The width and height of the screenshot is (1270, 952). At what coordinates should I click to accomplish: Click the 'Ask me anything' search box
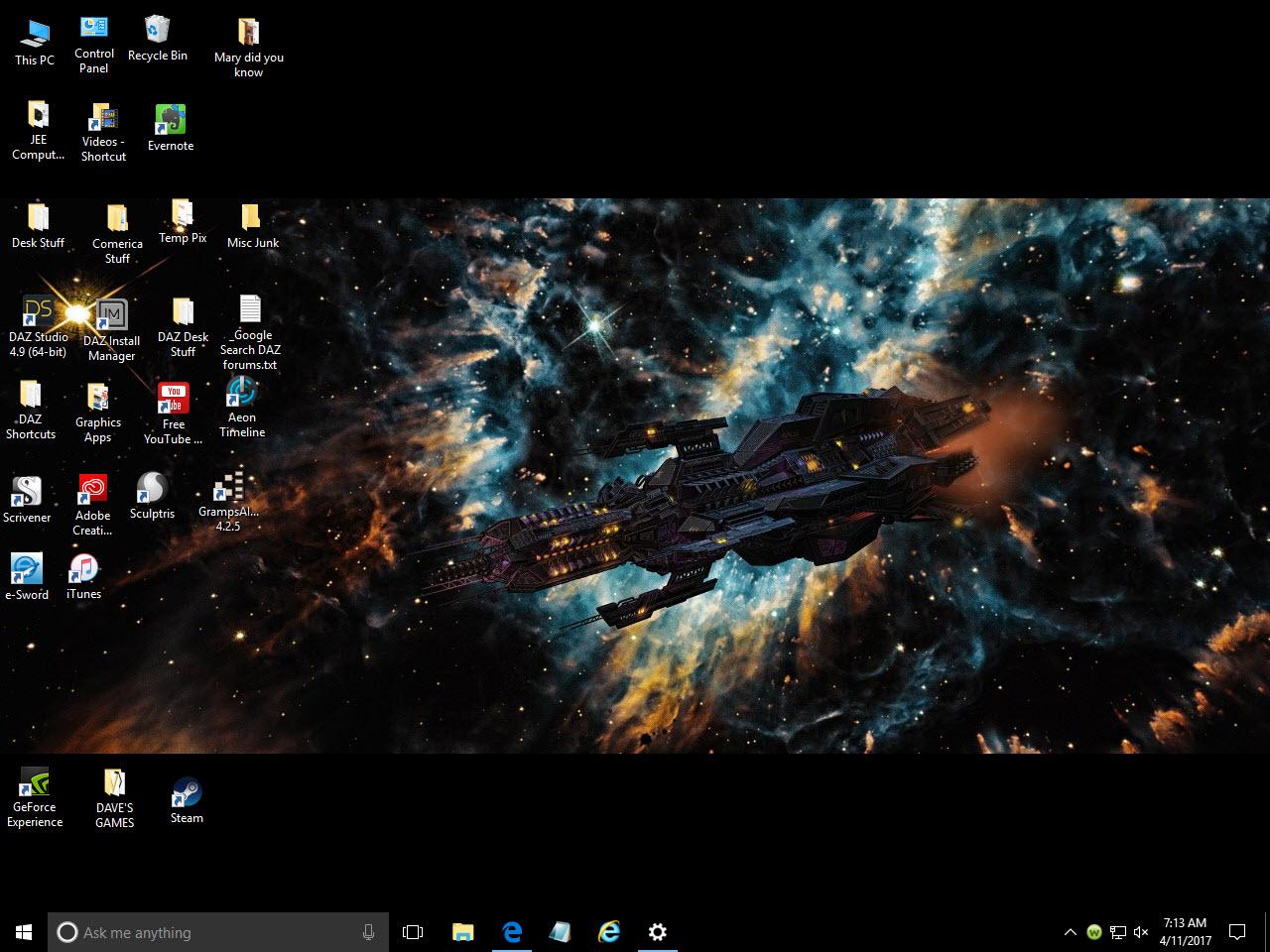click(x=218, y=932)
